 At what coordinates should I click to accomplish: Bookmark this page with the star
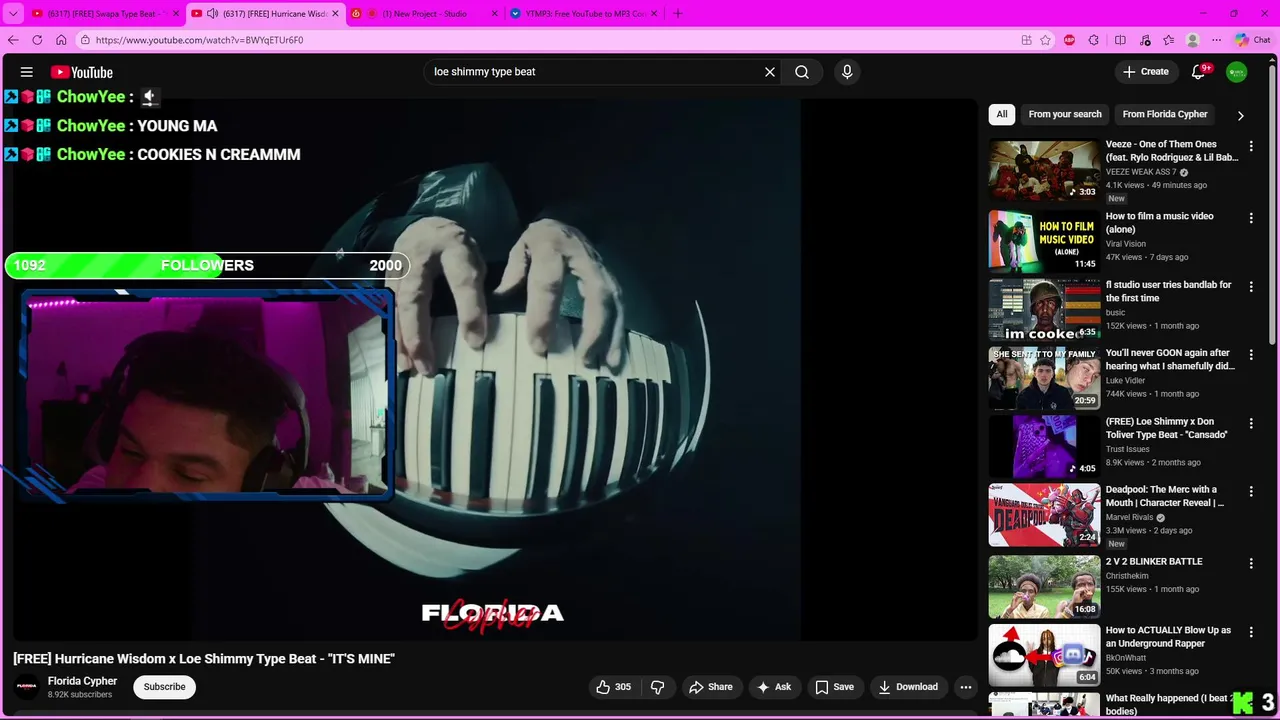(x=1046, y=40)
